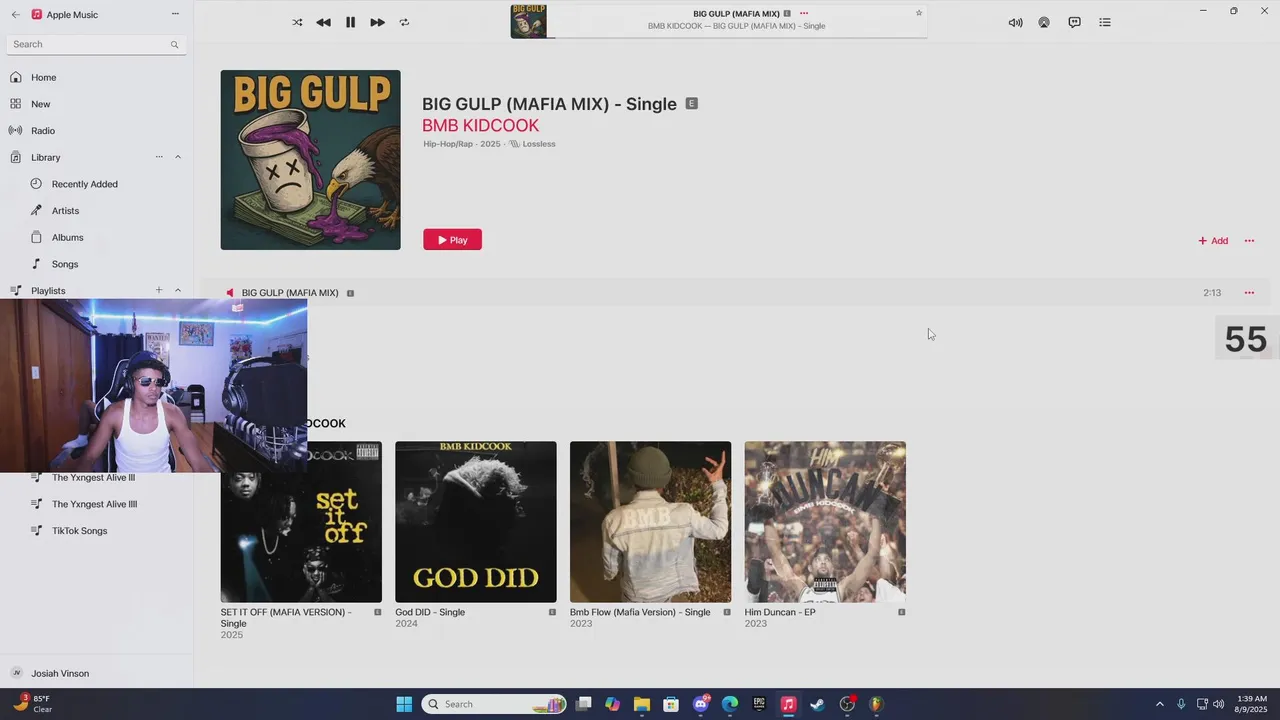Click the search magnifier icon
The height and width of the screenshot is (720, 1280).
(x=174, y=44)
